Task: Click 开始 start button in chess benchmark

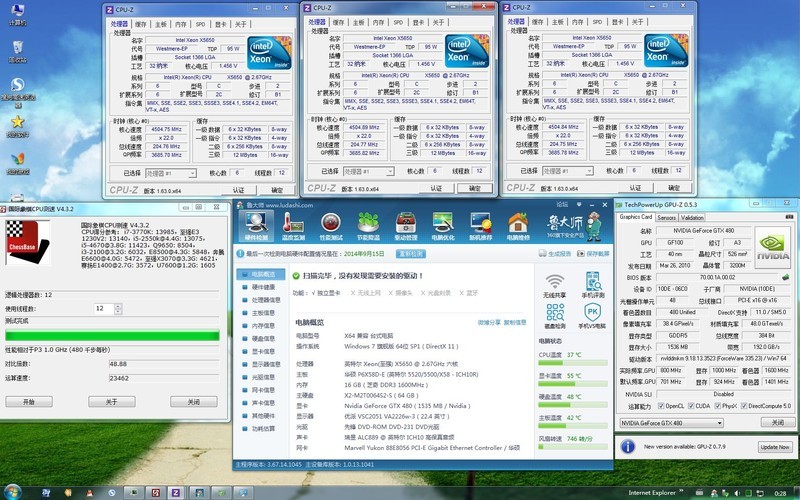Action: [29, 402]
